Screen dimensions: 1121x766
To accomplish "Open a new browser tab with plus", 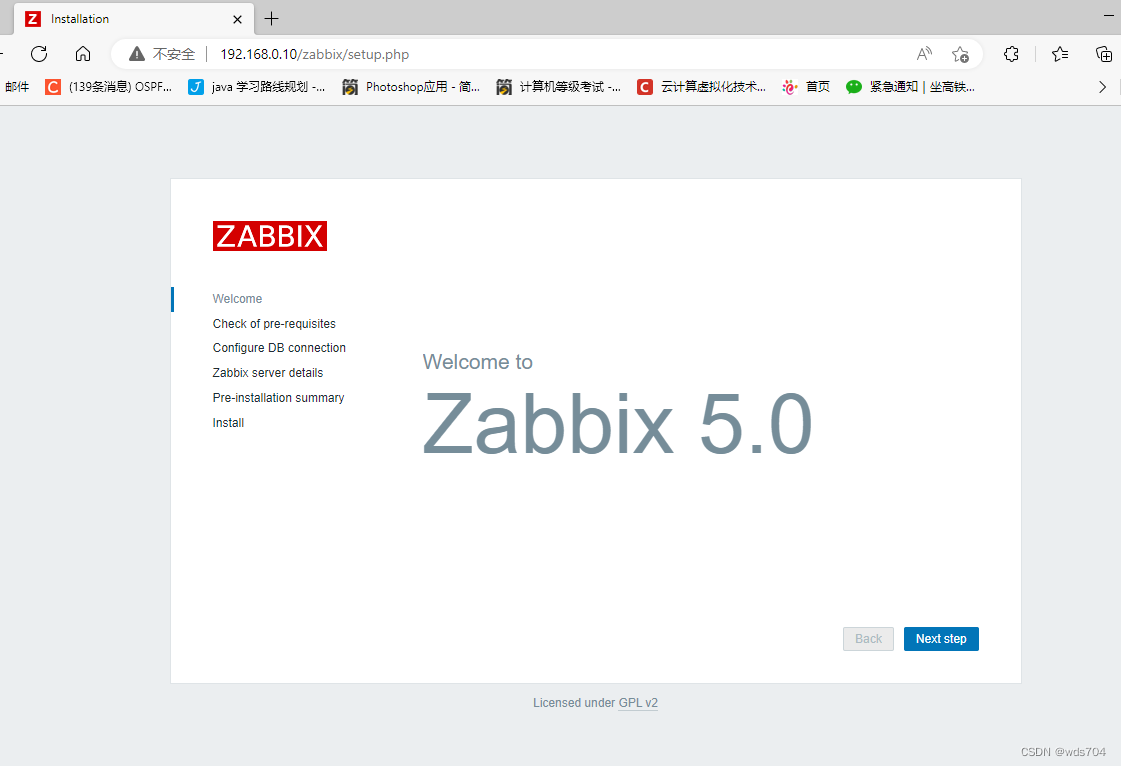I will (x=272, y=19).
